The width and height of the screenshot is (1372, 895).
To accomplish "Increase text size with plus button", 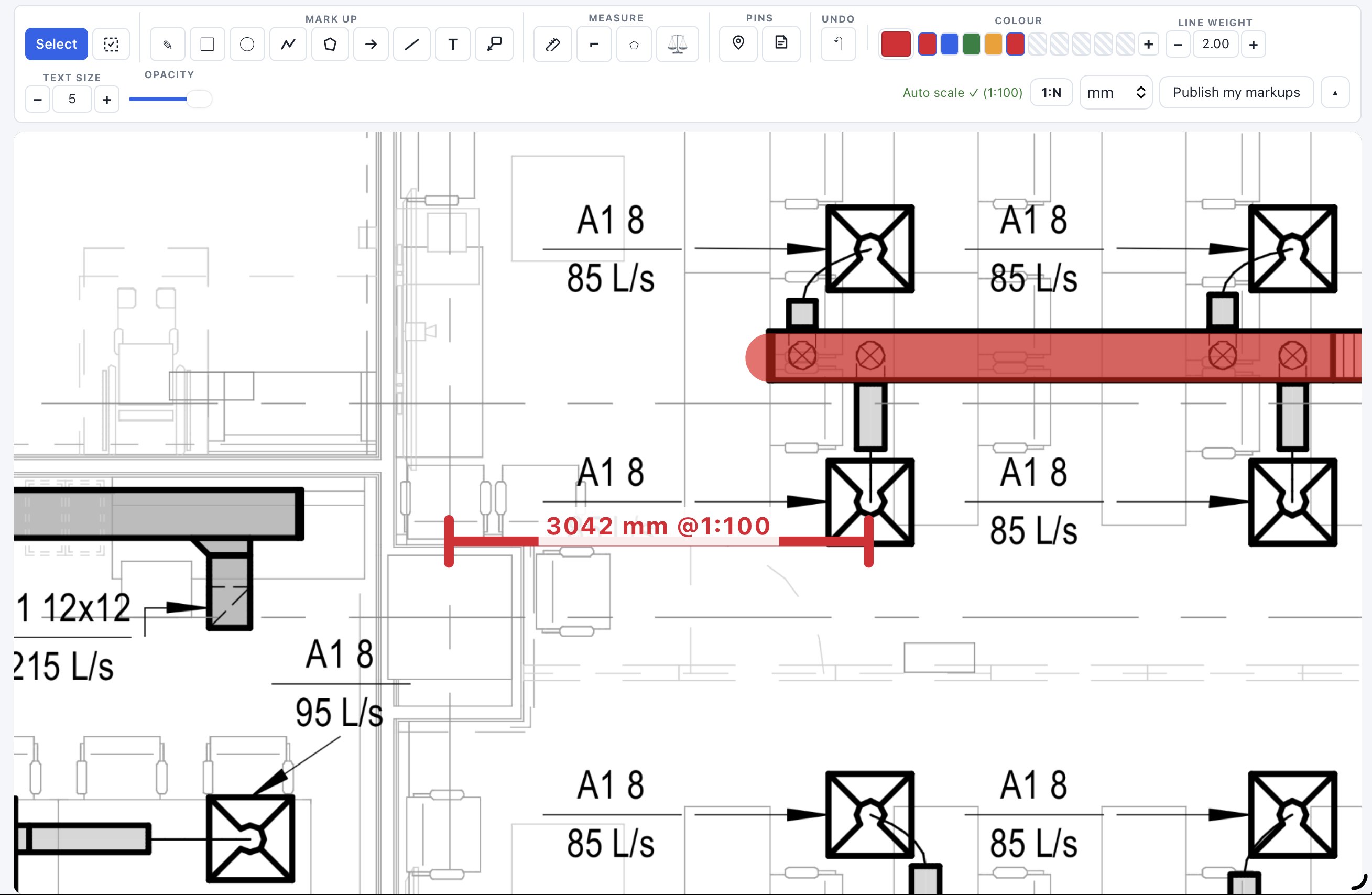I will 107,99.
